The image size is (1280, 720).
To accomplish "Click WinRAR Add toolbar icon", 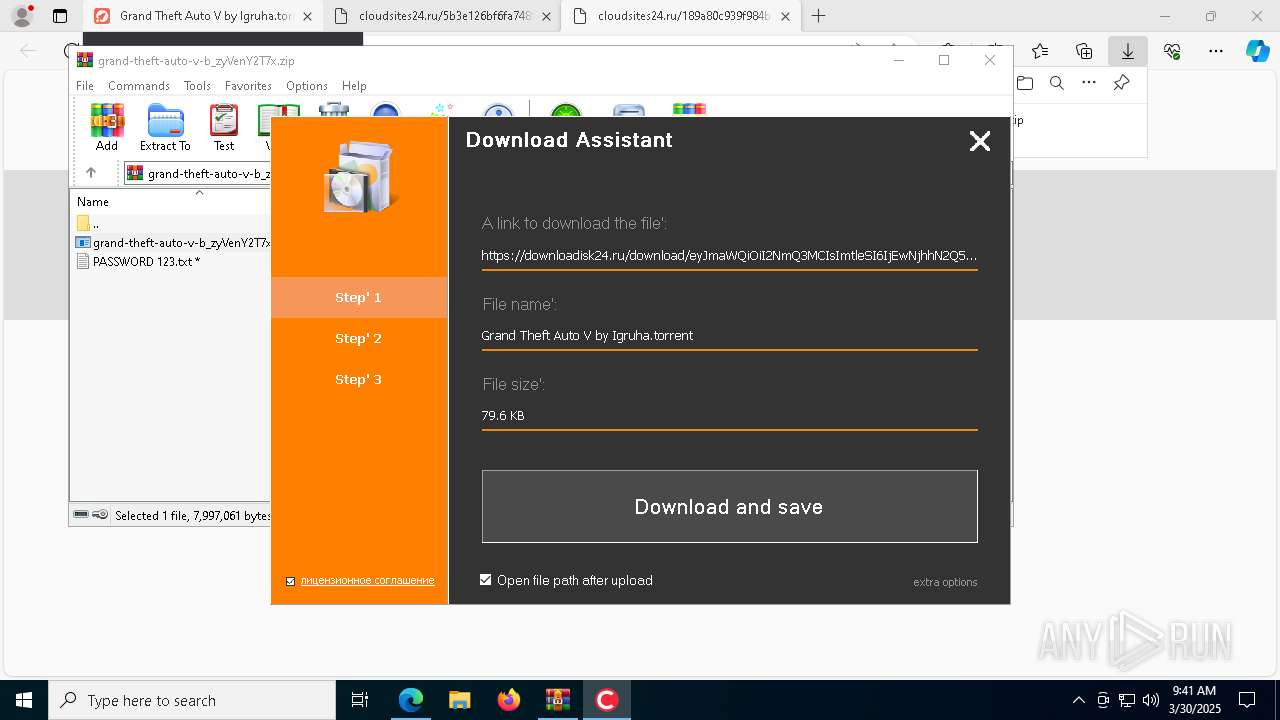I will coord(107,127).
